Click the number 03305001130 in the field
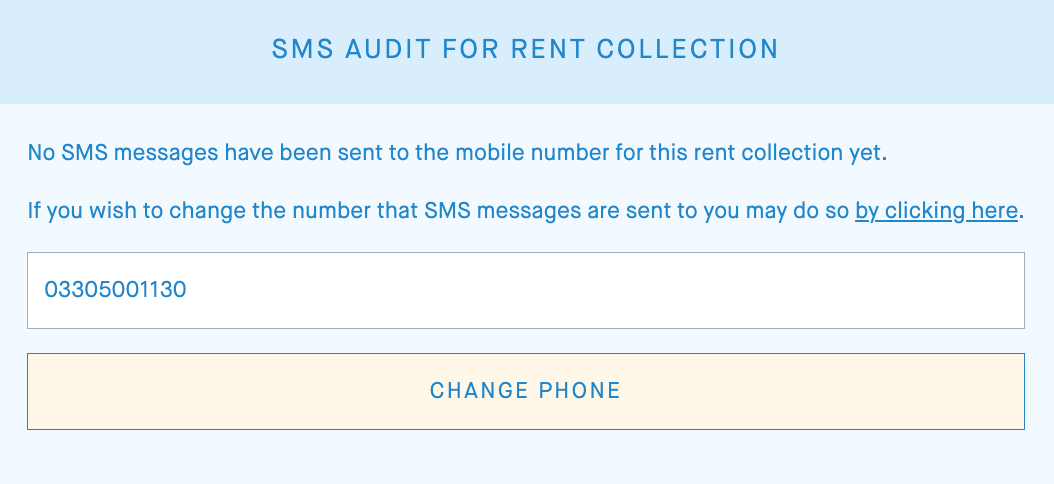Image resolution: width=1054 pixels, height=484 pixels. (x=116, y=290)
